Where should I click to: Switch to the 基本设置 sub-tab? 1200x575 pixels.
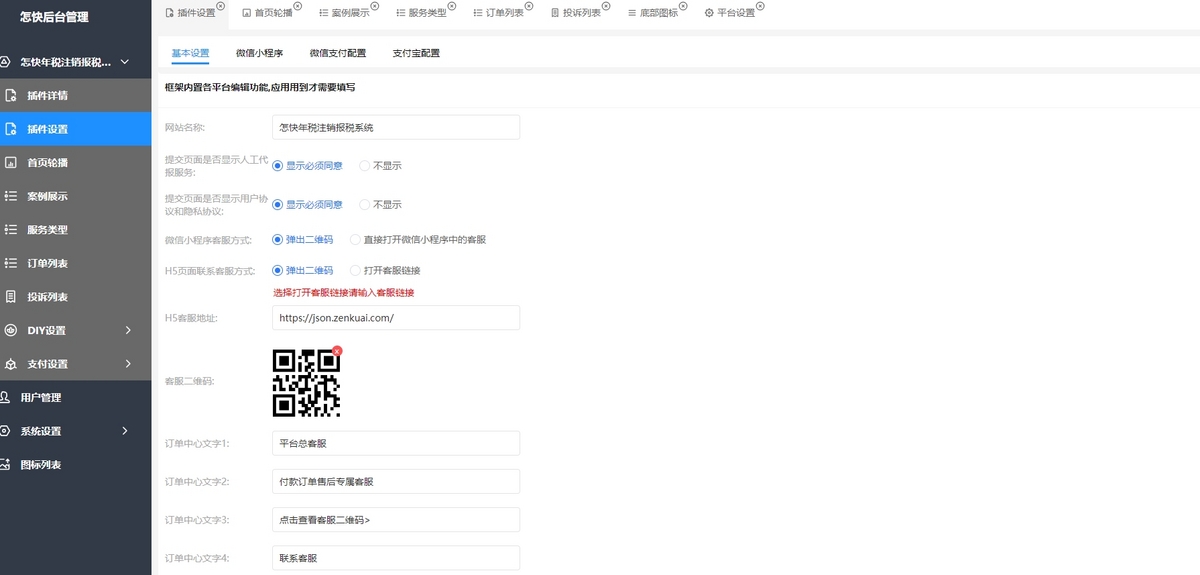click(190, 53)
